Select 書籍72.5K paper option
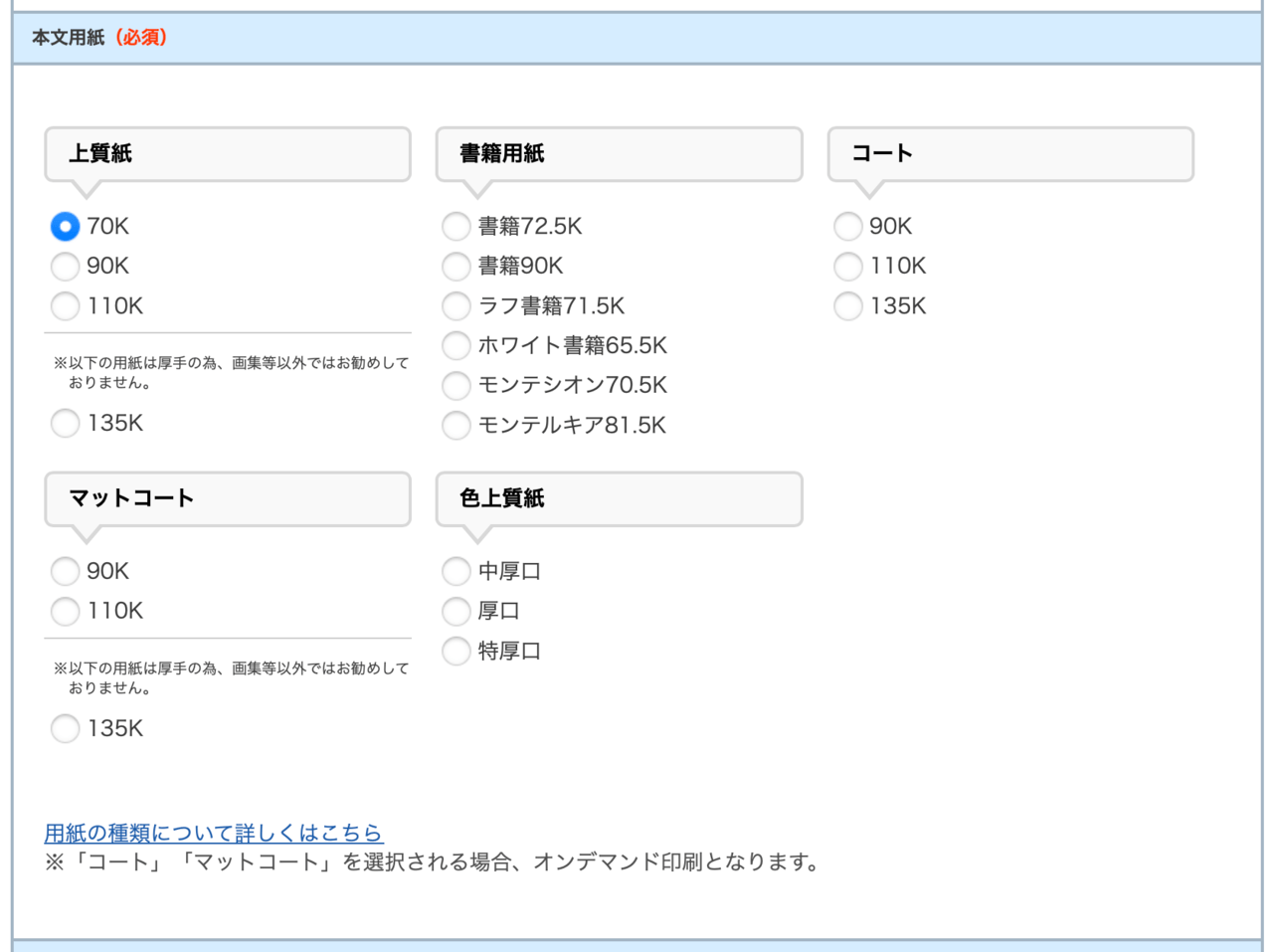The image size is (1273, 952). tap(455, 227)
